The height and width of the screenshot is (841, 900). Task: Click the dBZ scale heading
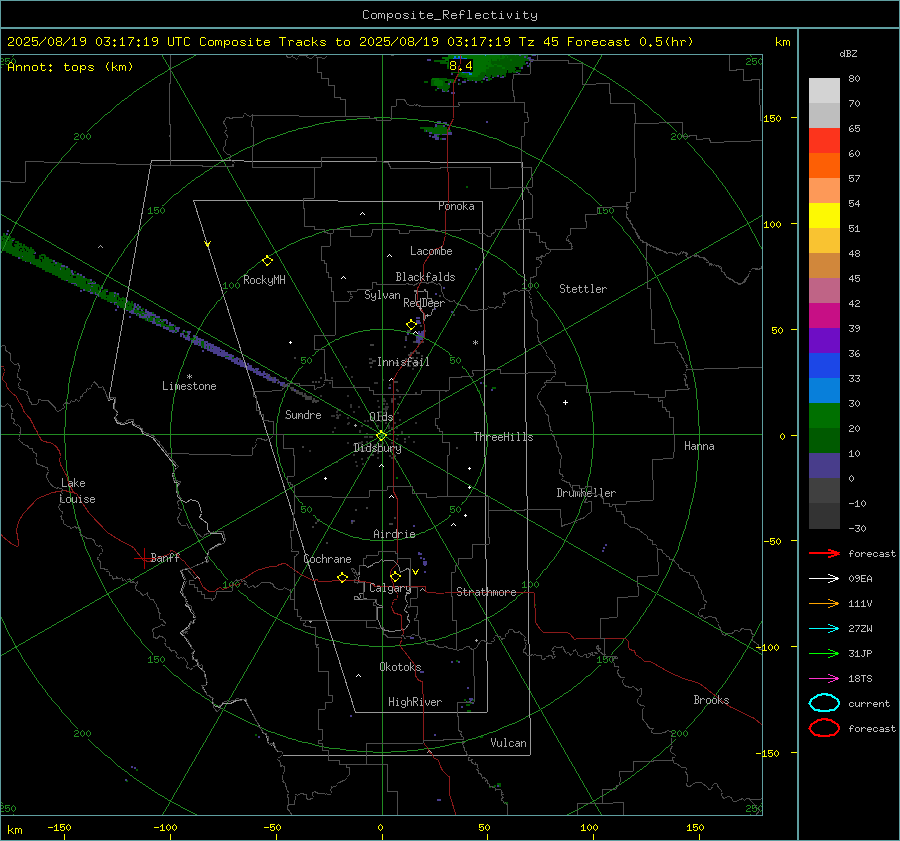[848, 53]
